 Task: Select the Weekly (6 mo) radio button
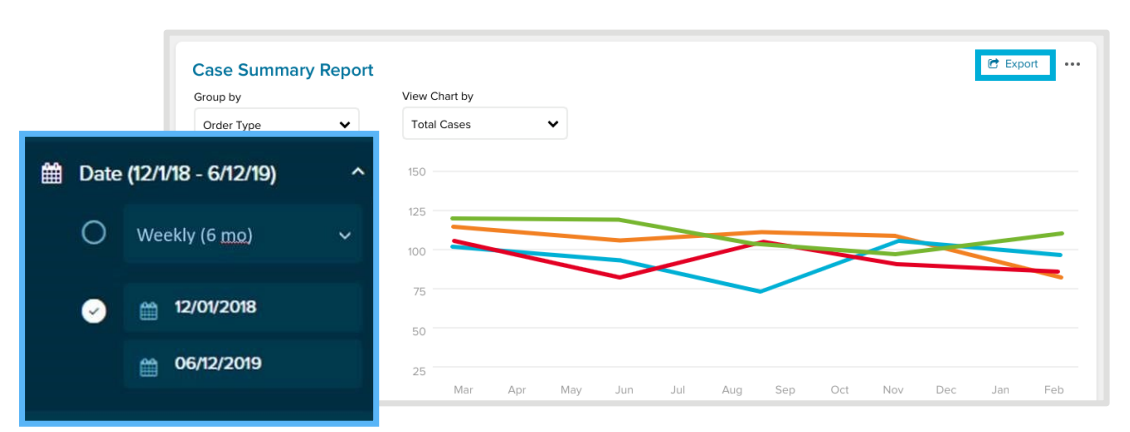(93, 234)
